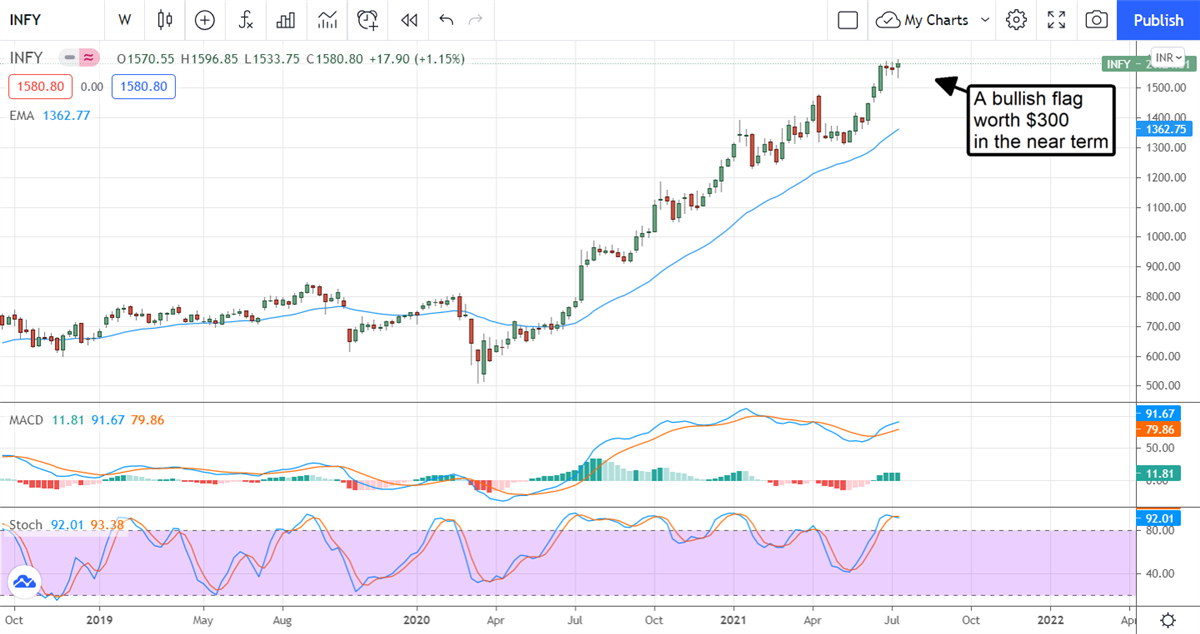Open the Indicators fx menu

click(245, 20)
